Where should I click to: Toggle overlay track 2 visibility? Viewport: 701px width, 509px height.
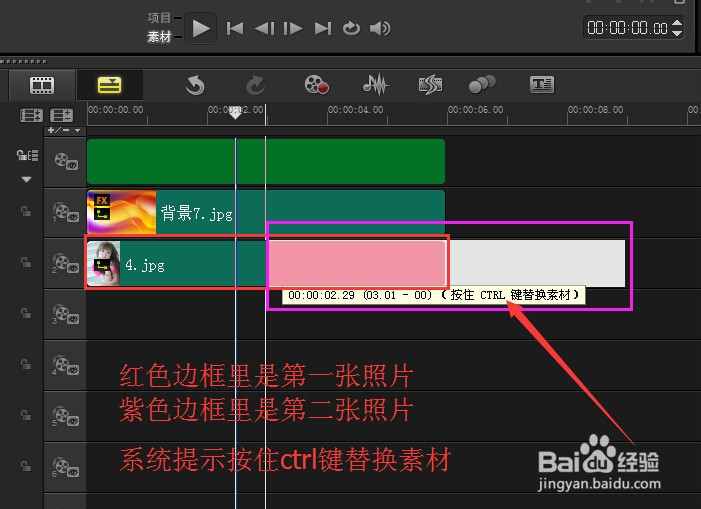coord(66,263)
